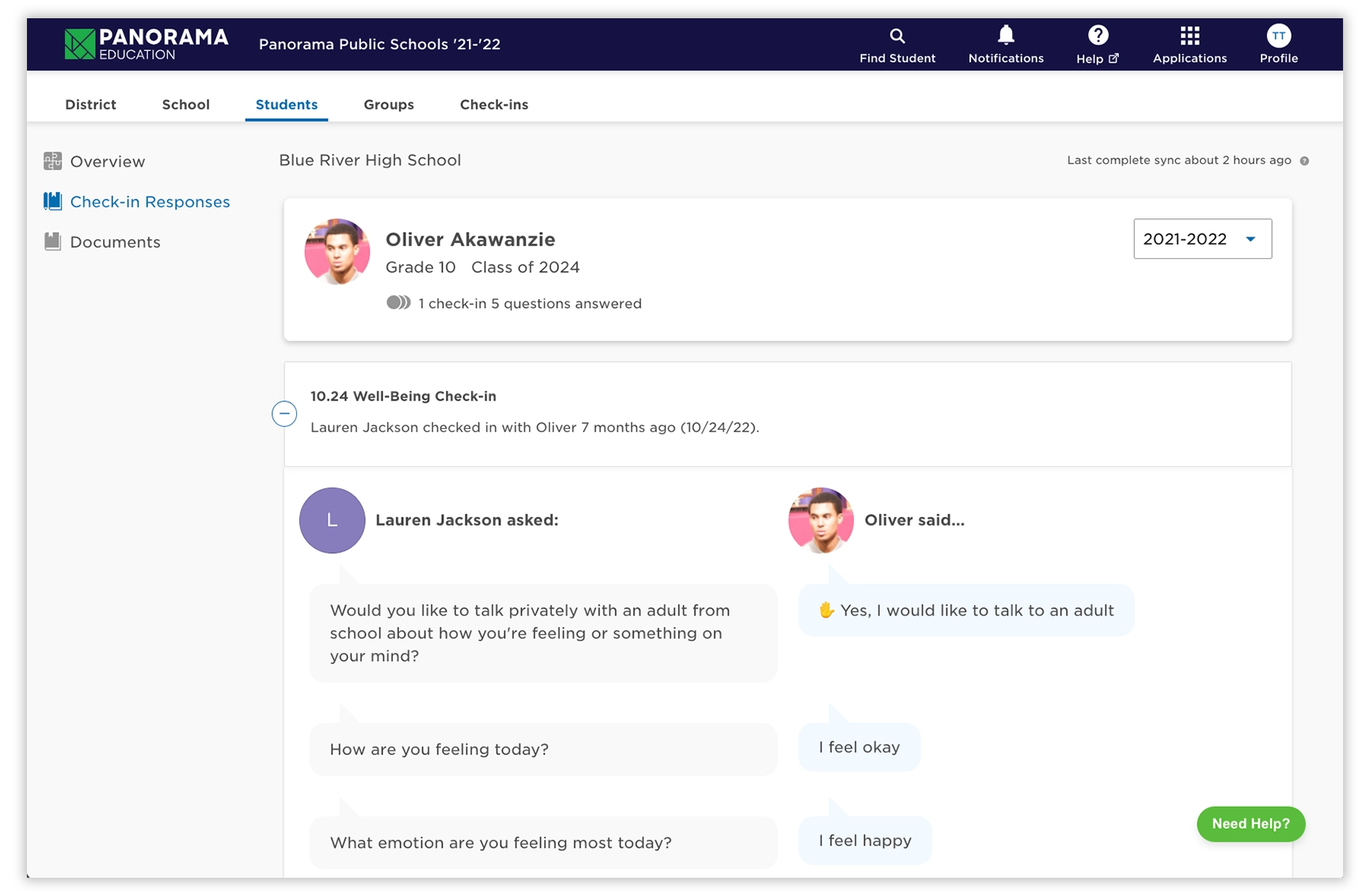The height and width of the screenshot is (896, 1370).
Task: Click the Need Help? button
Action: click(1250, 824)
